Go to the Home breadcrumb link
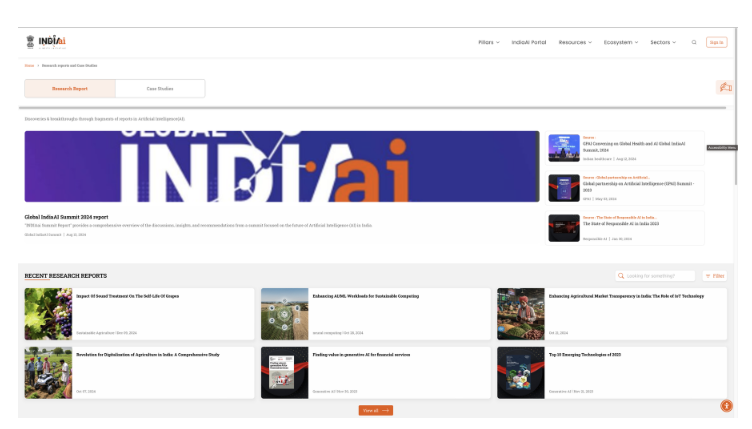This screenshot has height=429, width=752. click(x=29, y=66)
